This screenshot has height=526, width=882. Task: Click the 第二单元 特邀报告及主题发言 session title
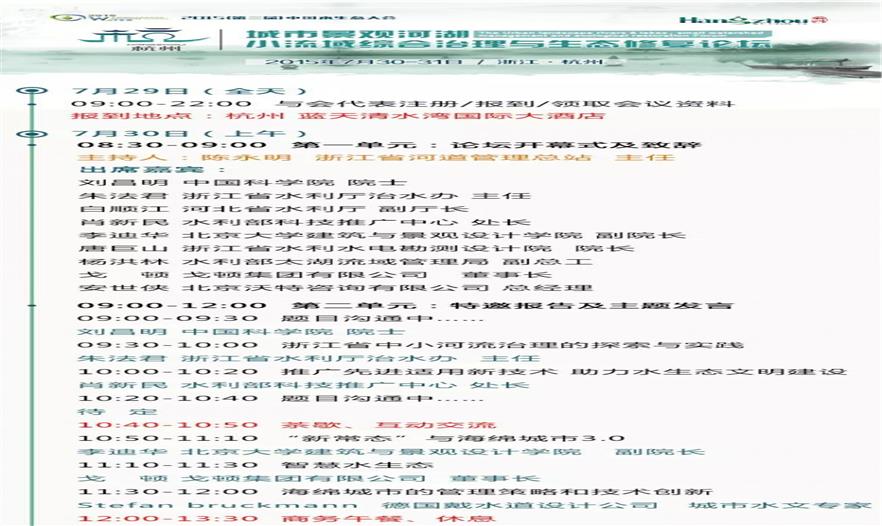tap(406, 304)
